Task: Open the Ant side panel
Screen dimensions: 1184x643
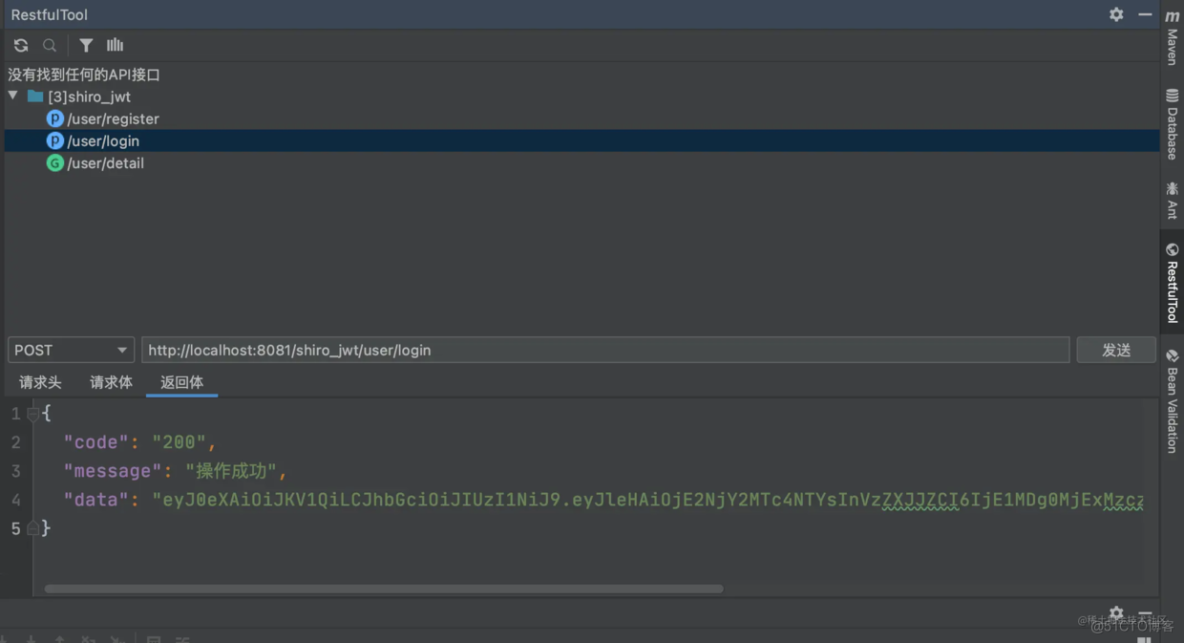Action: [1172, 200]
